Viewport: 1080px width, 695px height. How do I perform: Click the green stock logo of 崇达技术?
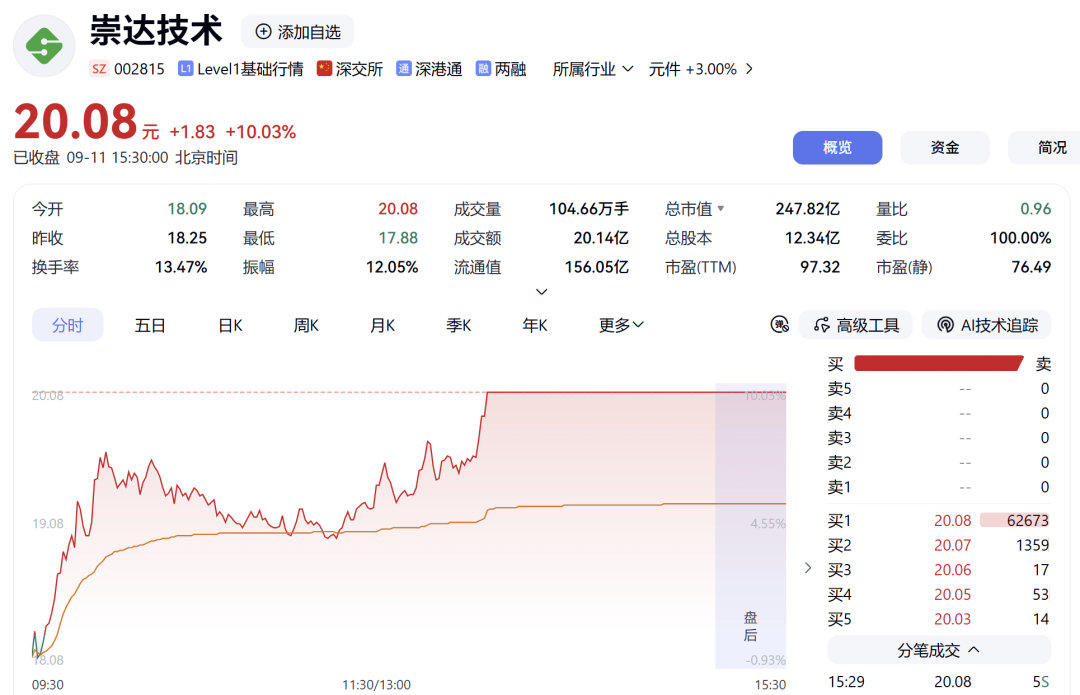pos(44,46)
